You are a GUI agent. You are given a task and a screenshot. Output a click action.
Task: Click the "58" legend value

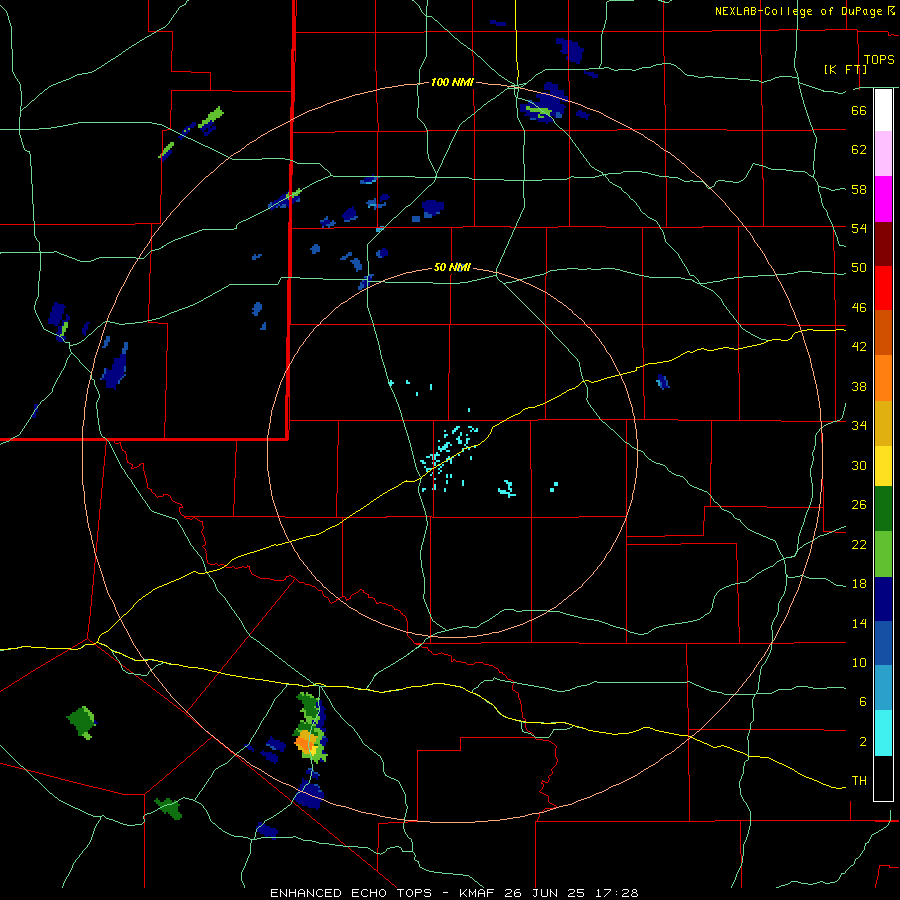(x=859, y=189)
